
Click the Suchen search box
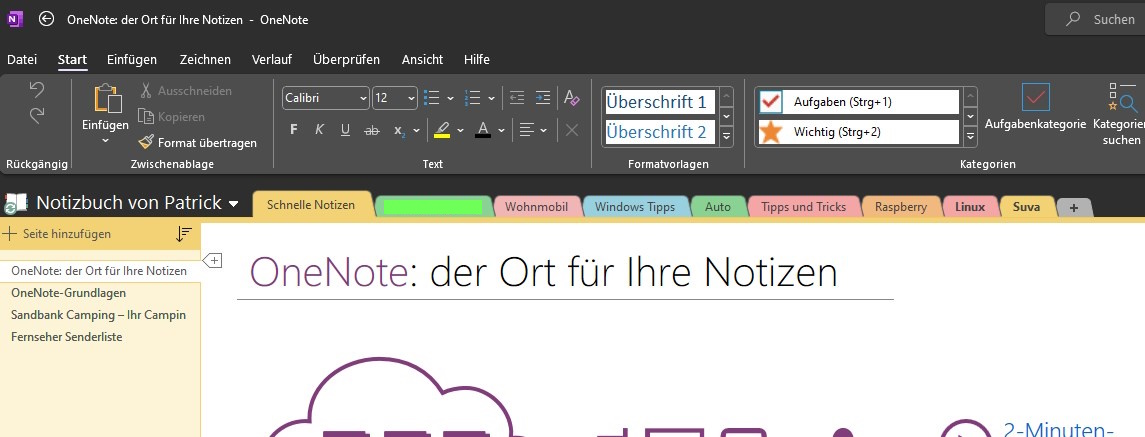tap(1095, 20)
